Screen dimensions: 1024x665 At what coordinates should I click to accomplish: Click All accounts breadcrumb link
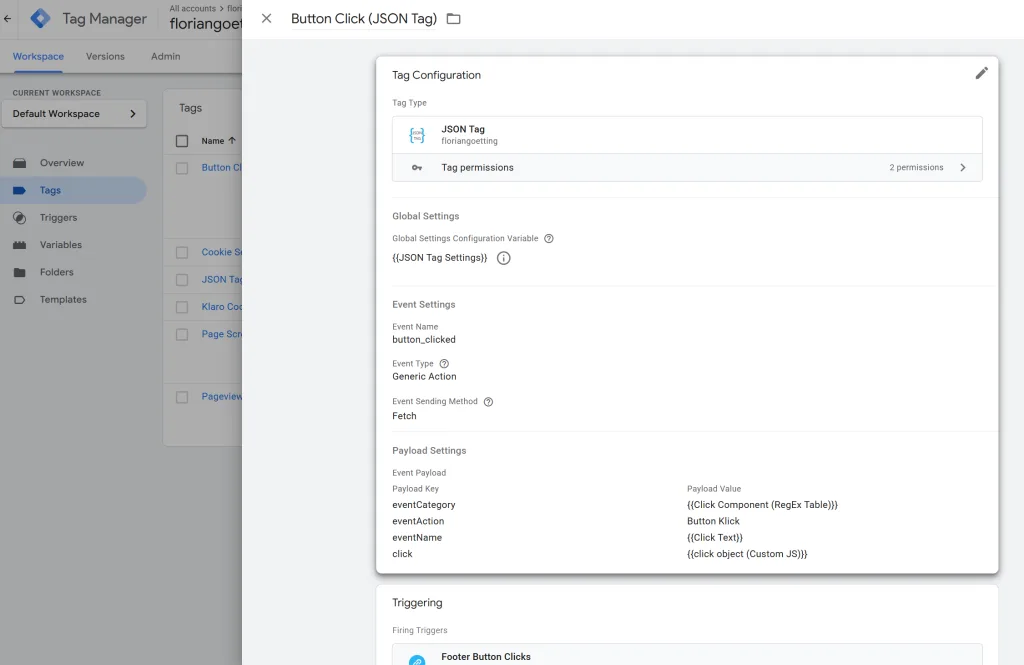point(193,8)
